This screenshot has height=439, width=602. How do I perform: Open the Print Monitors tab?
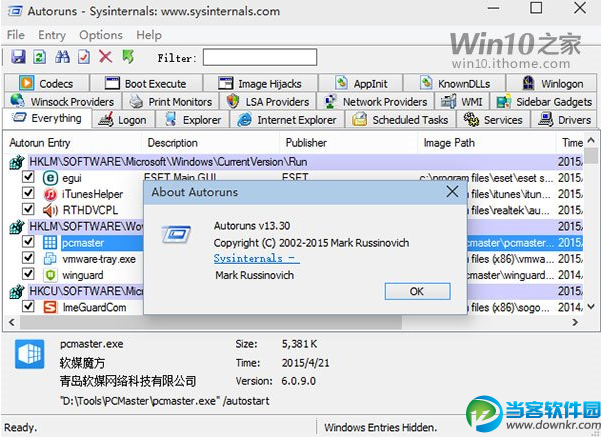(170, 101)
